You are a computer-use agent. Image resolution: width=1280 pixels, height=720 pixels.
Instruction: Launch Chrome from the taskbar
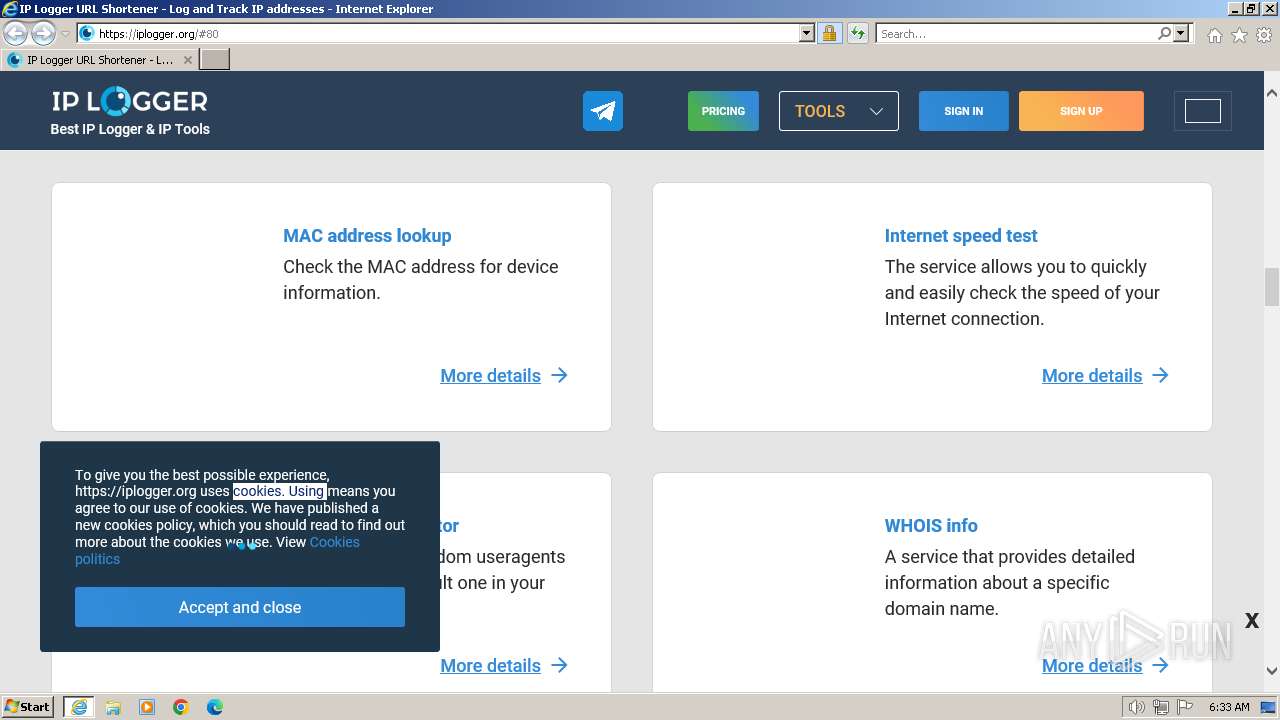(181, 707)
